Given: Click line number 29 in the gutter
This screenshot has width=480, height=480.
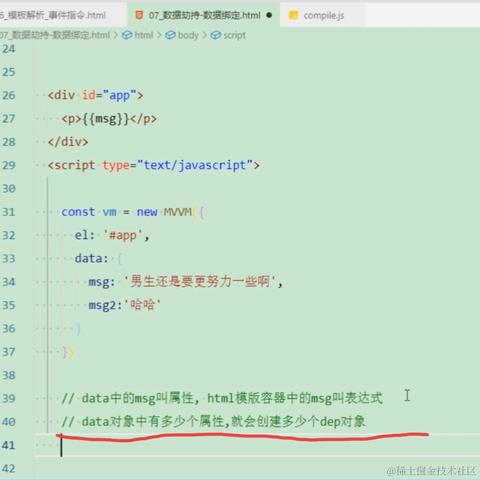Looking at the screenshot, I should (x=9, y=165).
